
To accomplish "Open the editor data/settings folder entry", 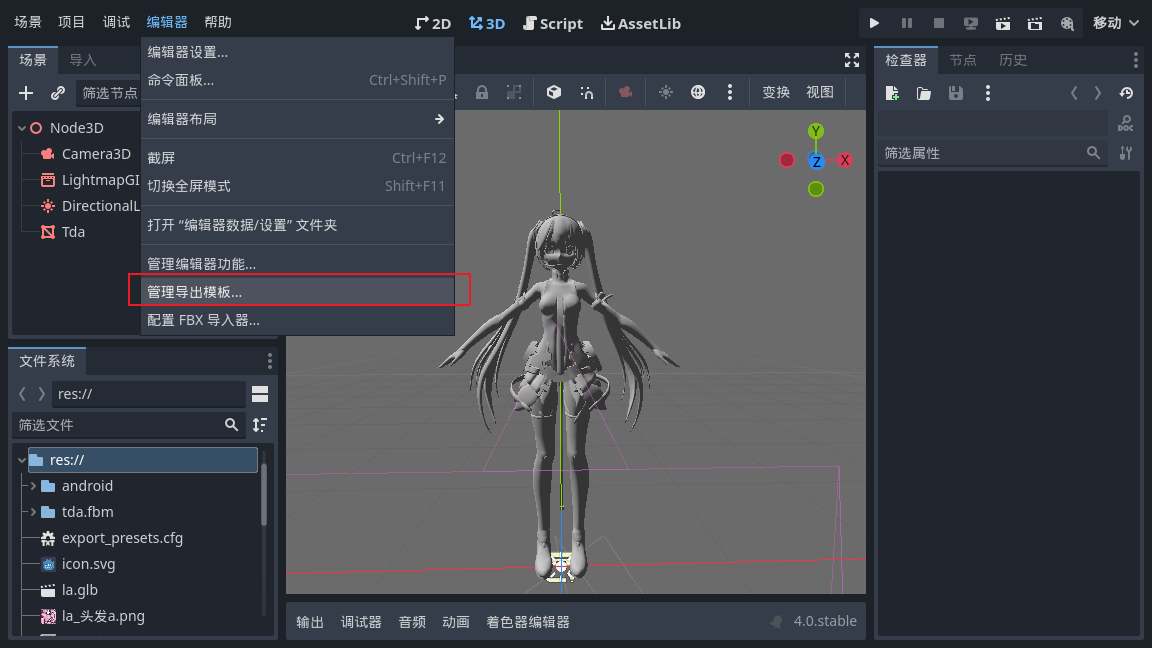I will tap(298, 225).
